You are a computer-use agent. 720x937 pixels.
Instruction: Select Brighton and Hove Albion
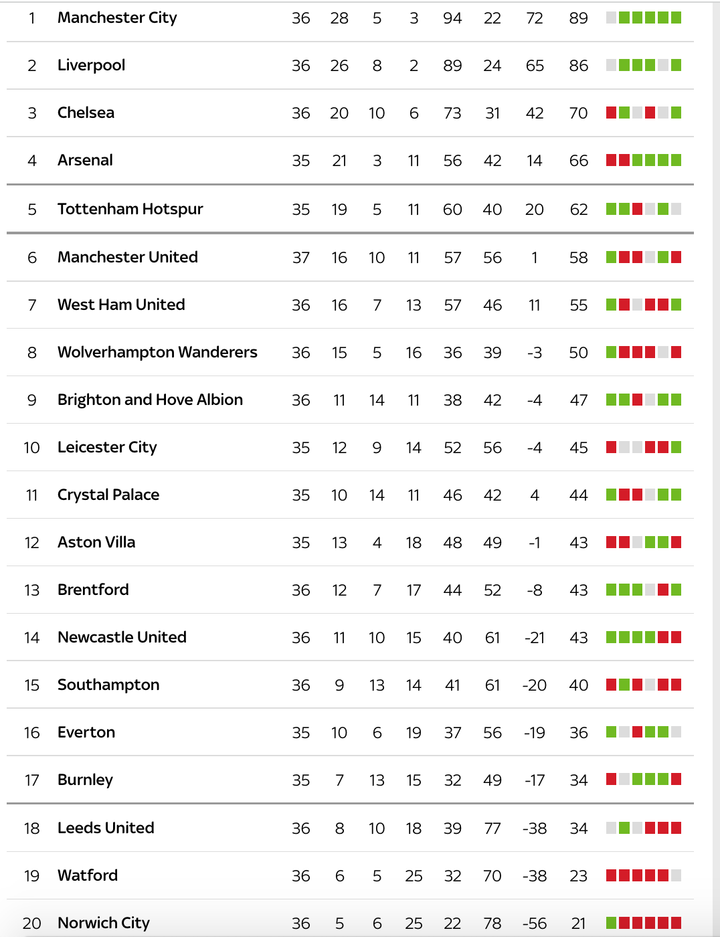[x=150, y=400]
